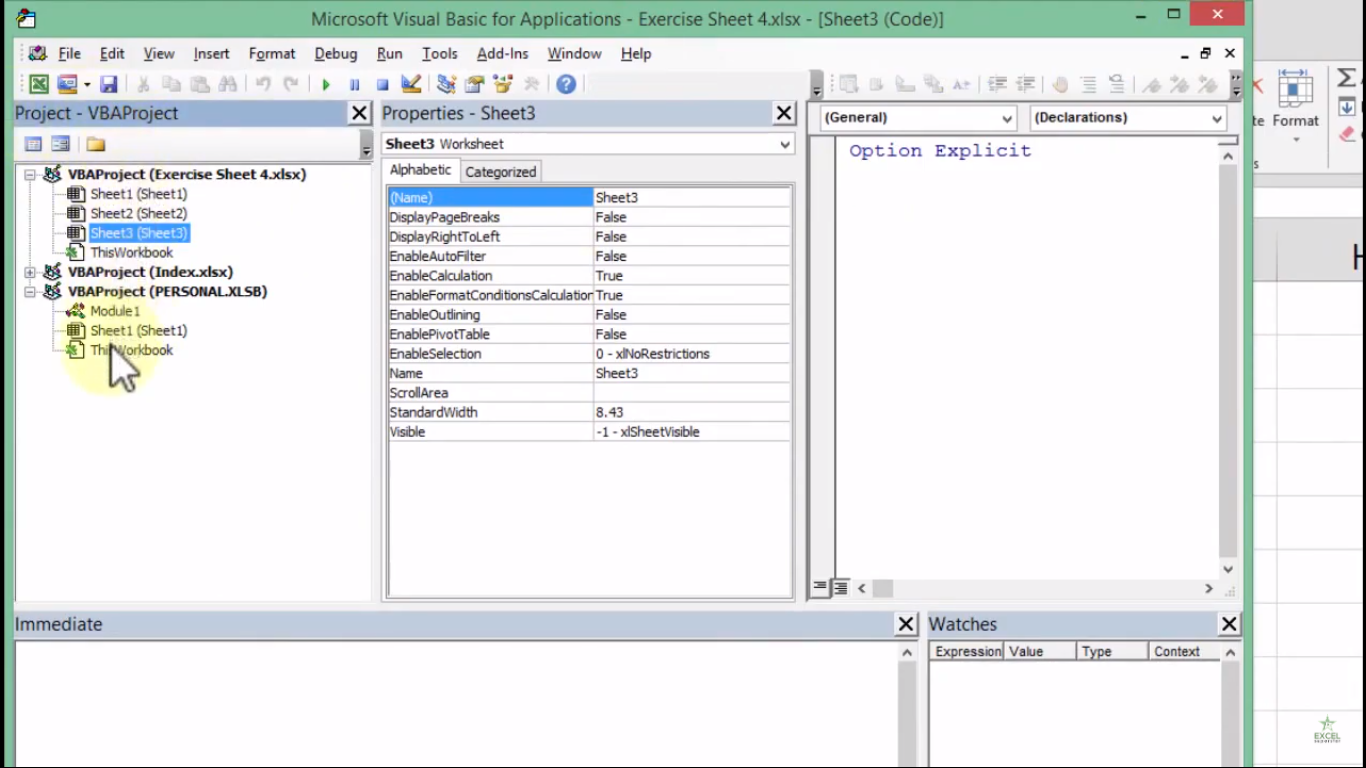Screen dimensions: 1366x768
Task: Click the Cut scissors icon
Action: 143,85
